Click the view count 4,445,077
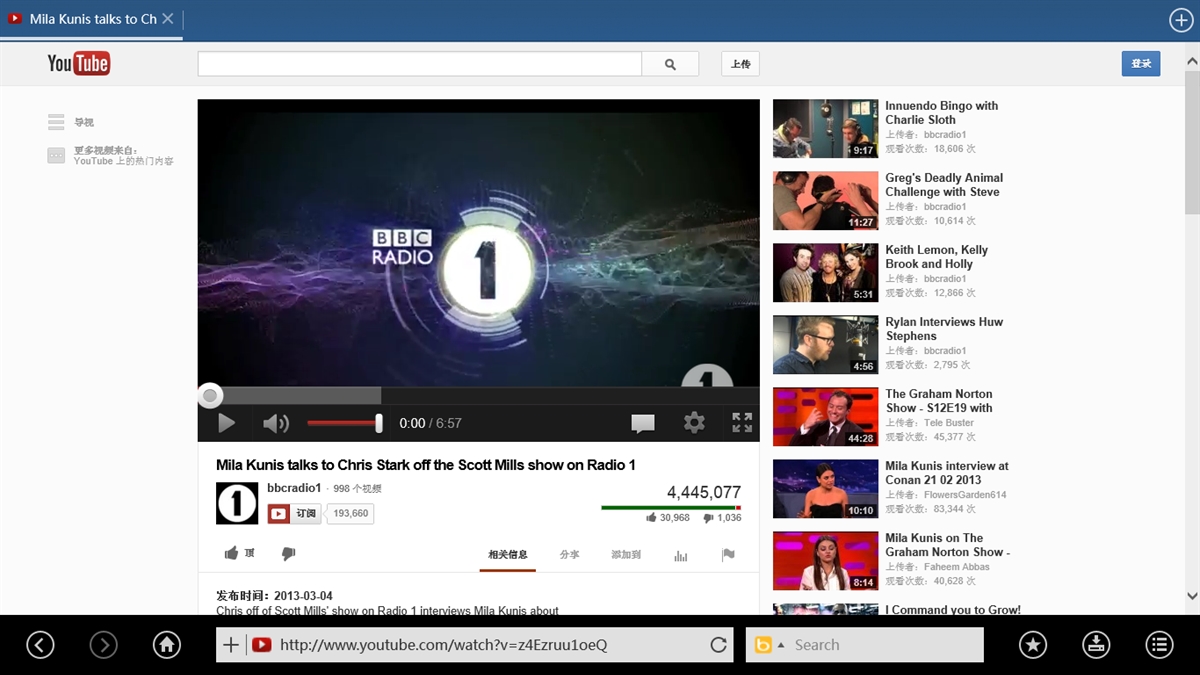Screen dimensions: 1200x675 (x=704, y=492)
